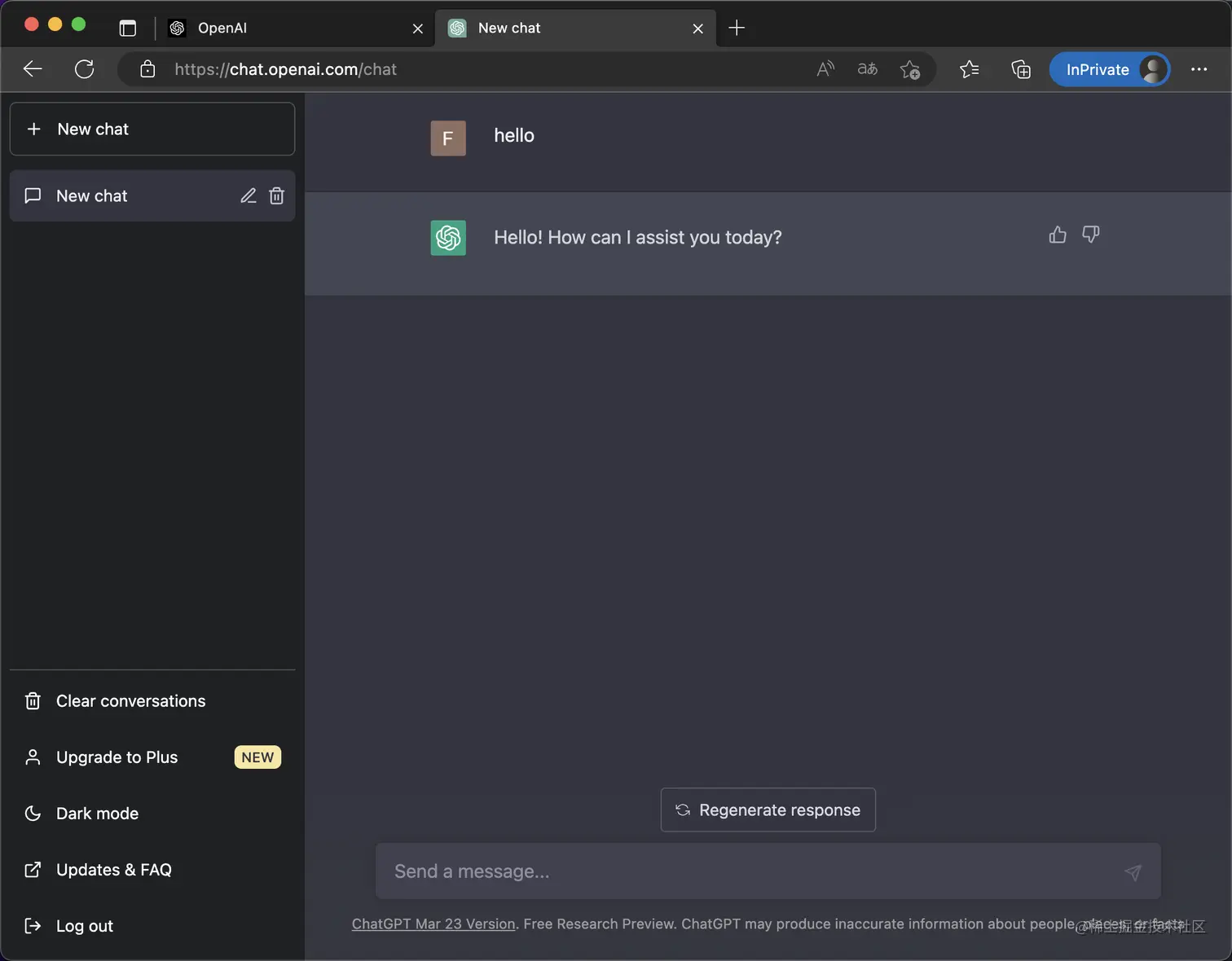
Task: Click Regenerate response button
Action: [x=768, y=810]
